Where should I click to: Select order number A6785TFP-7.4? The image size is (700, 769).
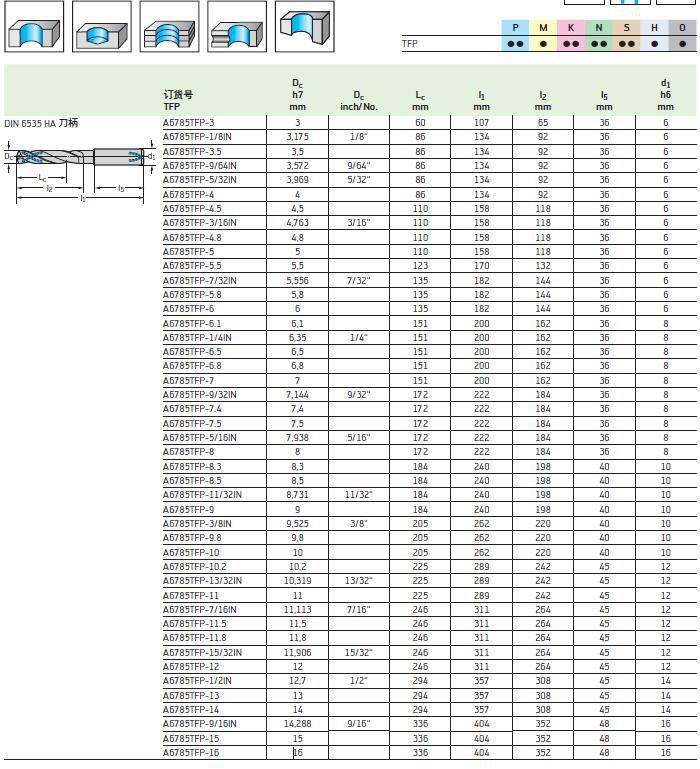coord(192,409)
